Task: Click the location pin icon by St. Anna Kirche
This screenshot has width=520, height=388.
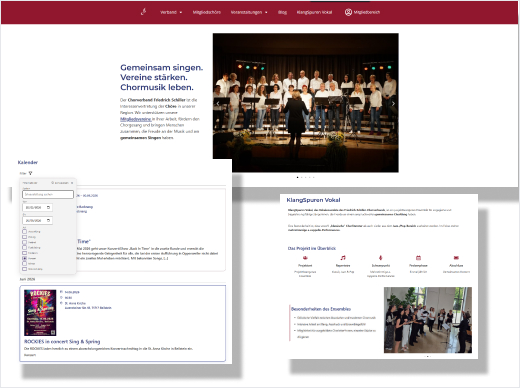Action: pyautogui.click(x=61, y=303)
